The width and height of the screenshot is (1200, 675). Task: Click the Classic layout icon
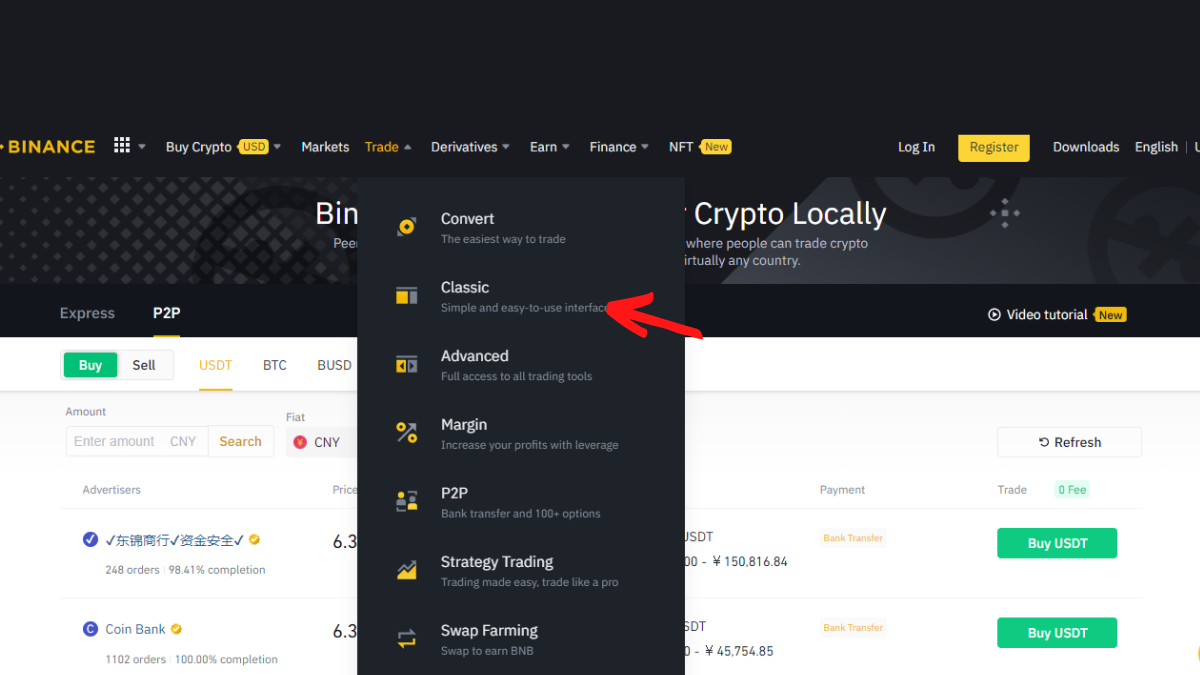(x=406, y=296)
